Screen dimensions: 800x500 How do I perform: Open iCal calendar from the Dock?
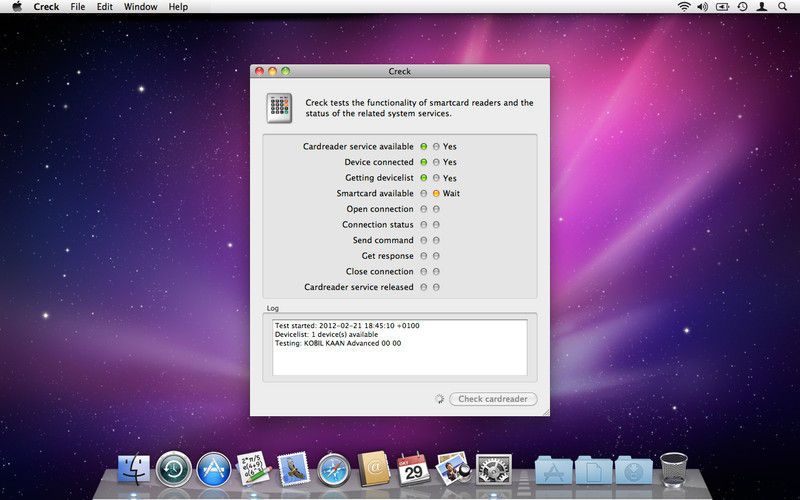point(413,468)
